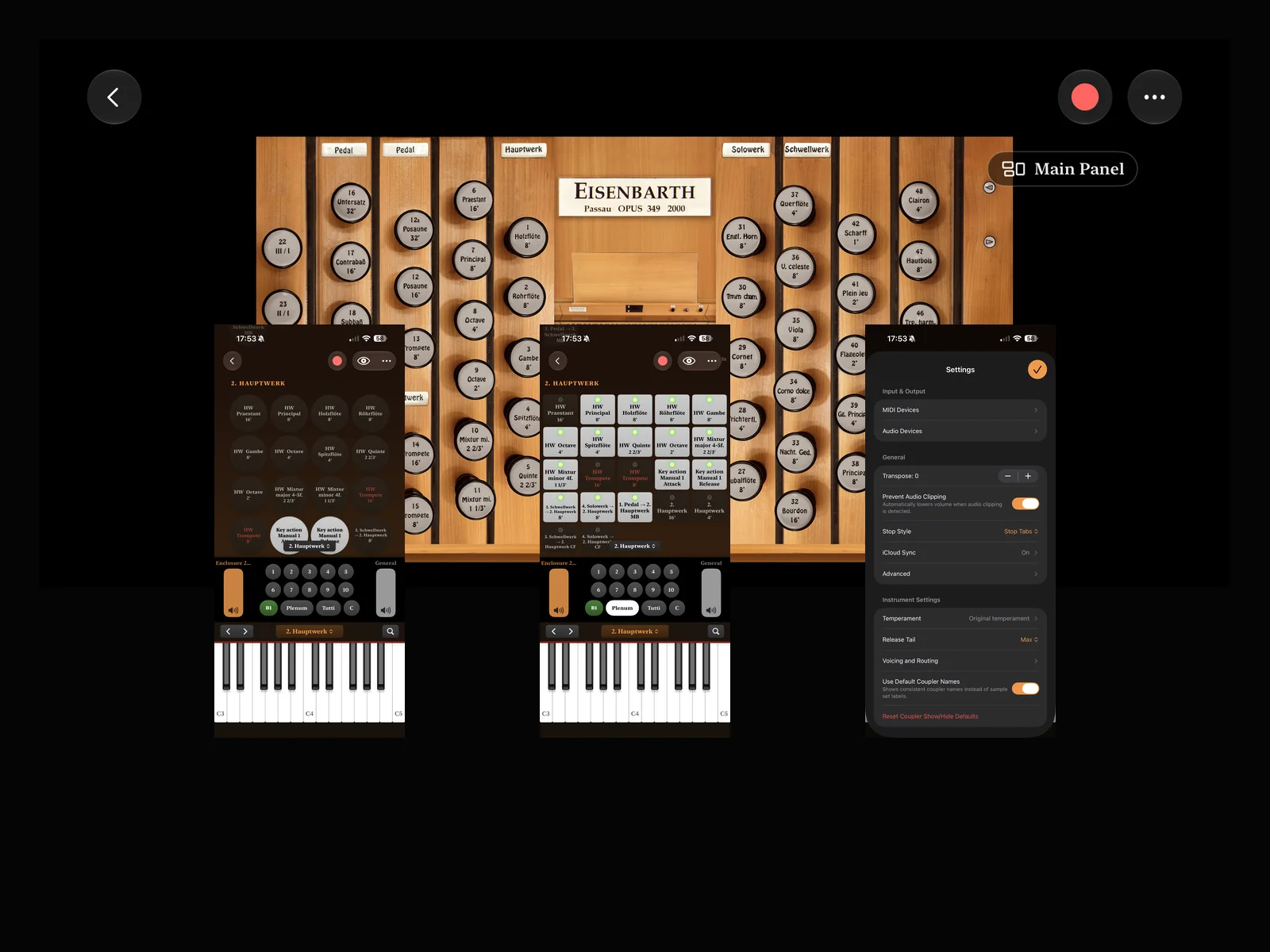
Task: Toggle the eye visibility icon in left phone
Action: 364,361
